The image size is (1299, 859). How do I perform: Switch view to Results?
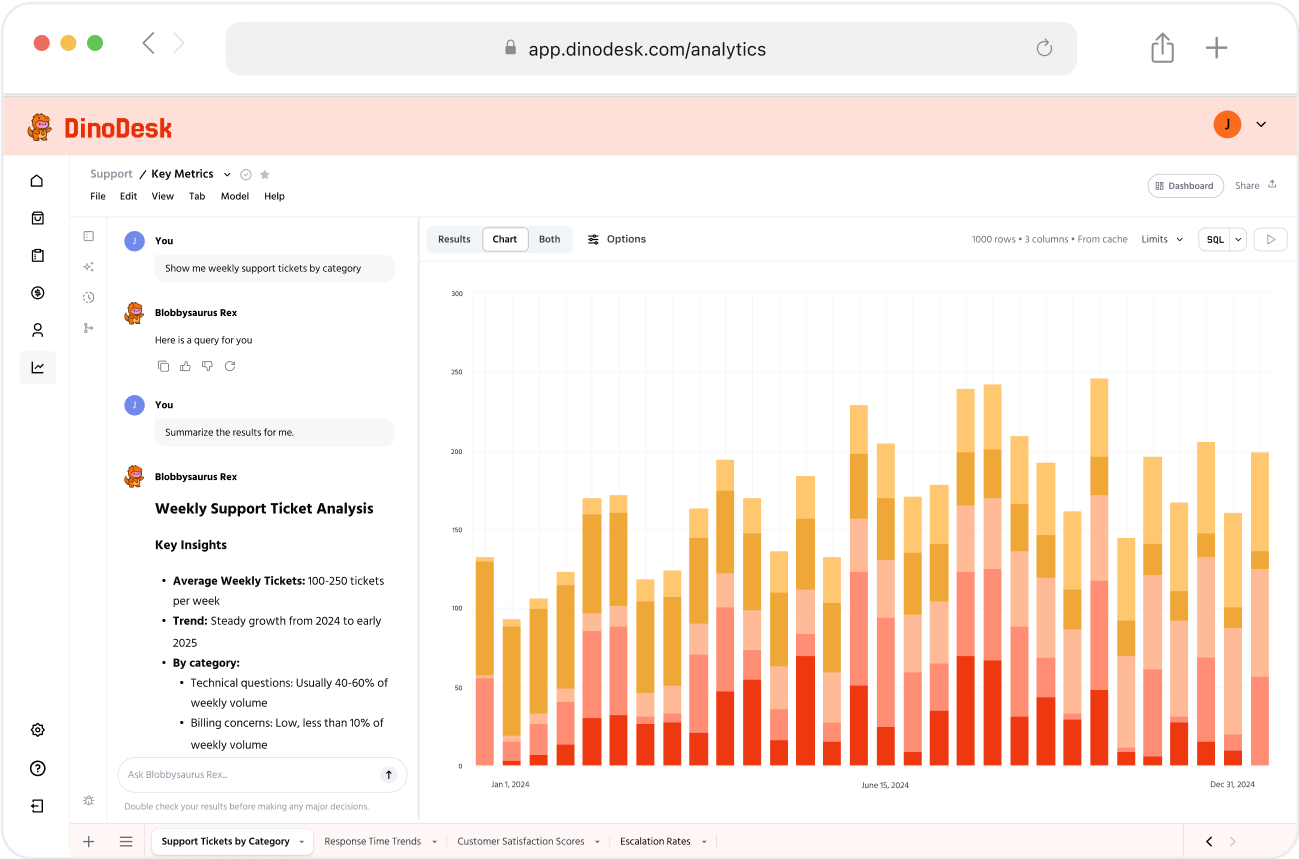(454, 239)
